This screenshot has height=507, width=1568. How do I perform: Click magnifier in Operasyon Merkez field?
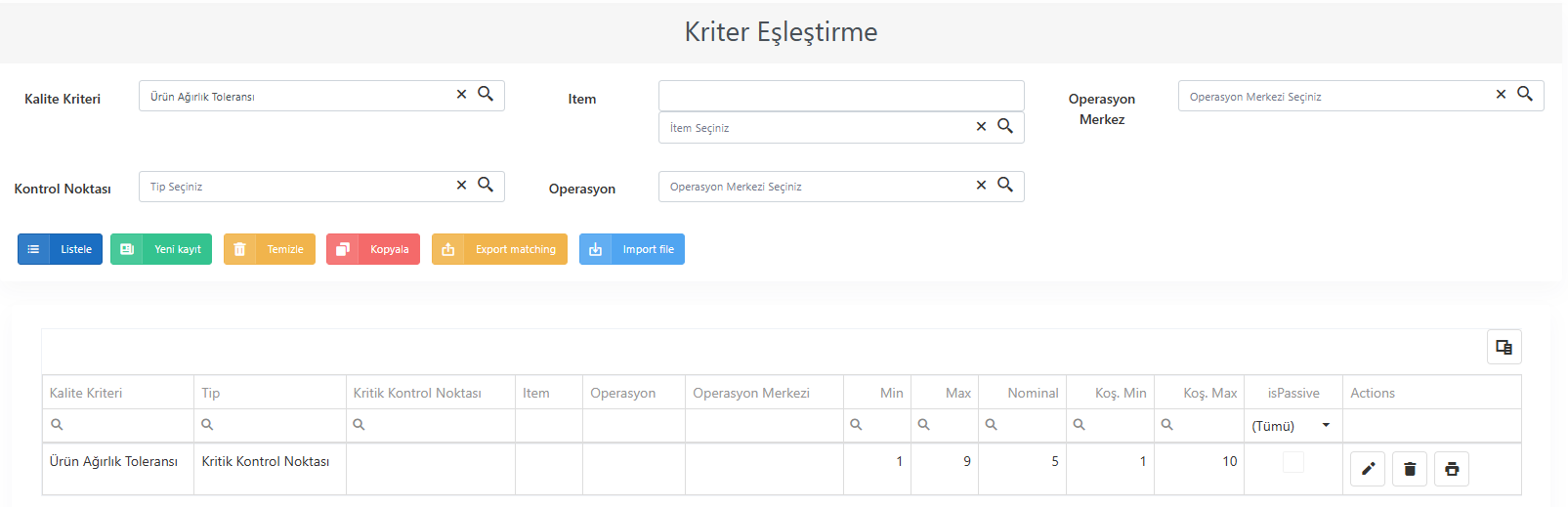(1525, 94)
